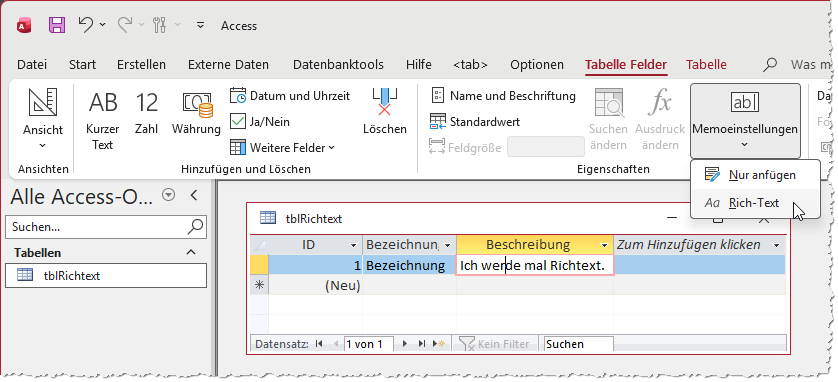The height and width of the screenshot is (382, 838).
Task: Click the cell 'Ich werde mal Richtext.'
Action: (534, 265)
